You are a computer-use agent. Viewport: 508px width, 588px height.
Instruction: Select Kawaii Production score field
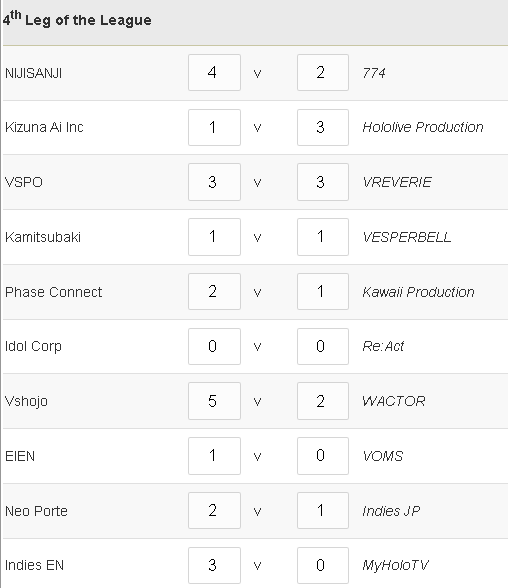click(323, 291)
